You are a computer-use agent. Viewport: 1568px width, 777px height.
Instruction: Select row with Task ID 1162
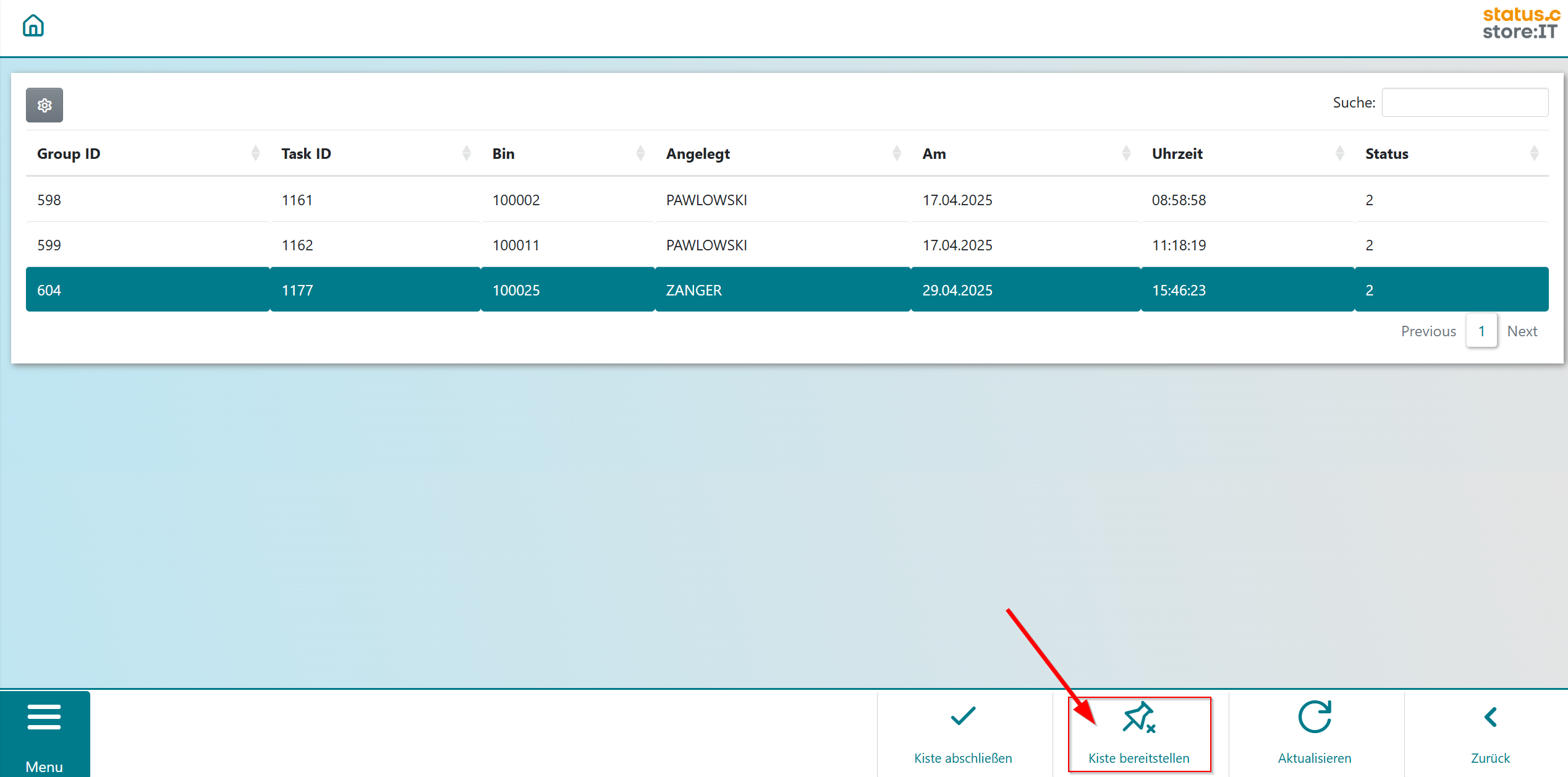coord(297,245)
